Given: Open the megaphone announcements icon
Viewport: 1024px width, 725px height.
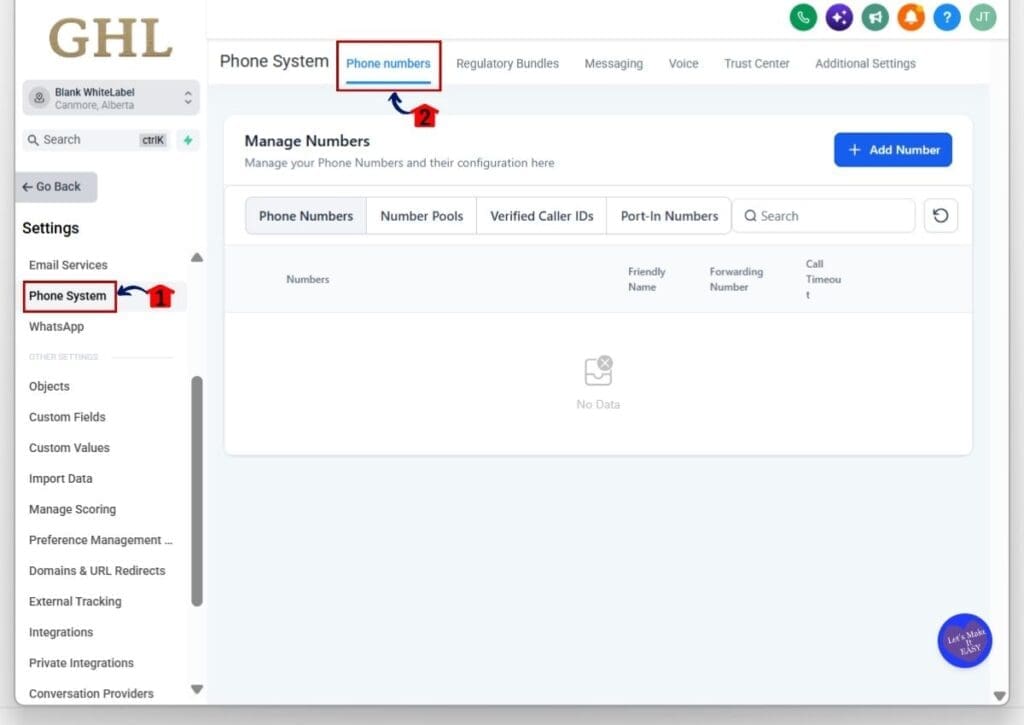Looking at the screenshot, I should [875, 17].
